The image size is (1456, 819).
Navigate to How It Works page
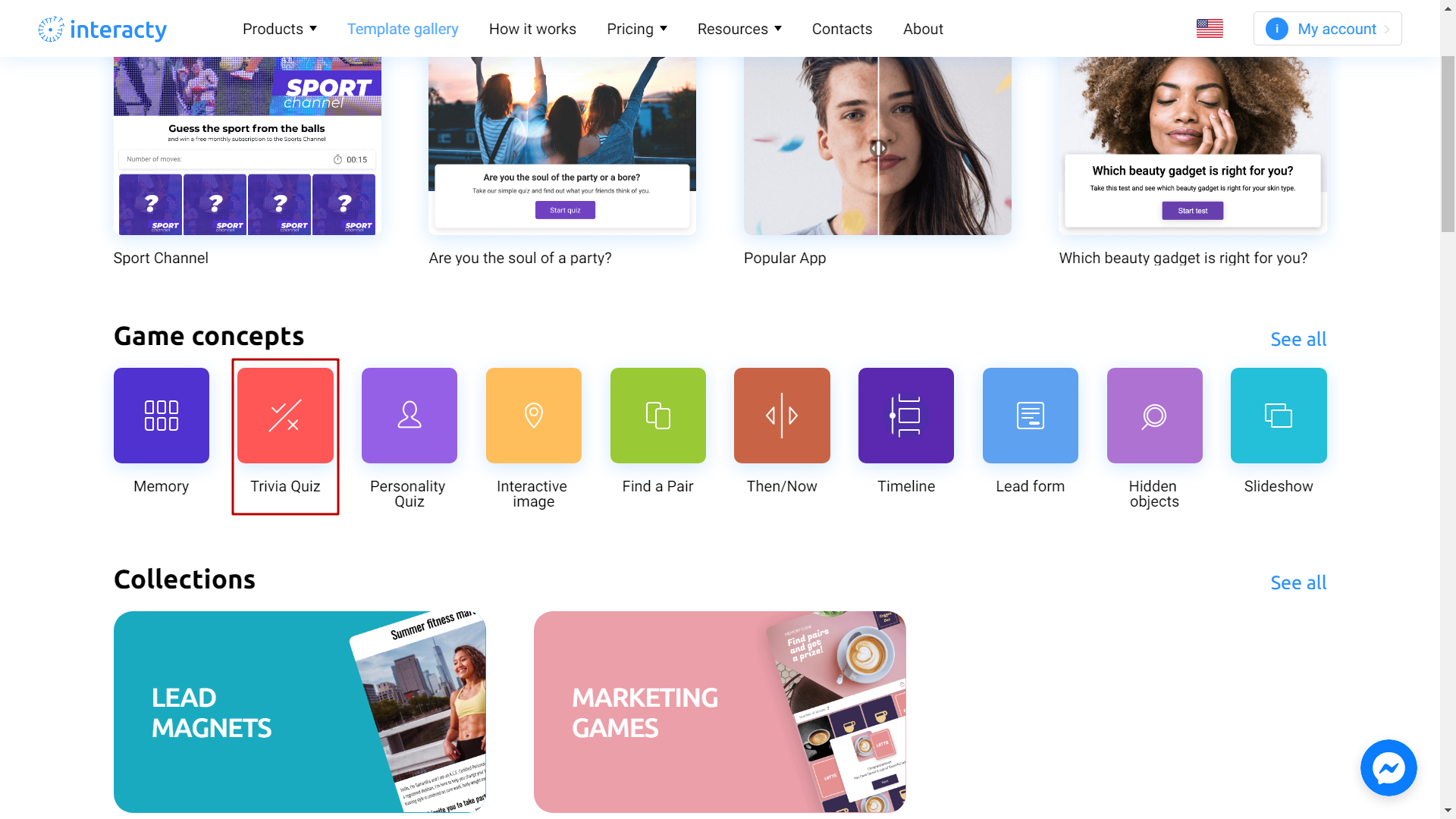[x=532, y=28]
